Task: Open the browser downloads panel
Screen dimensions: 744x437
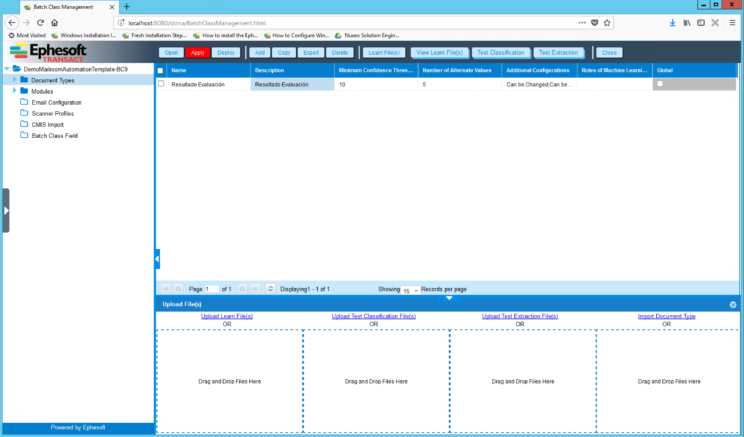Action: [x=672, y=22]
